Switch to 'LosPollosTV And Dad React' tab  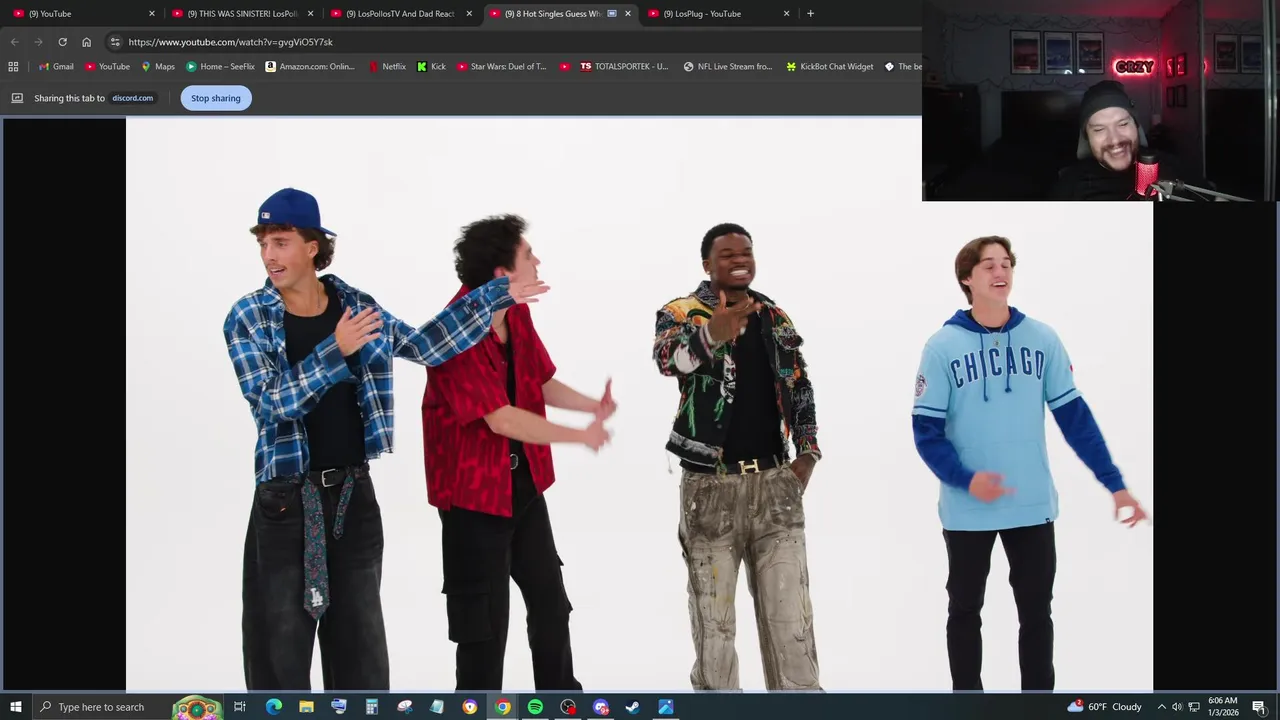(398, 14)
